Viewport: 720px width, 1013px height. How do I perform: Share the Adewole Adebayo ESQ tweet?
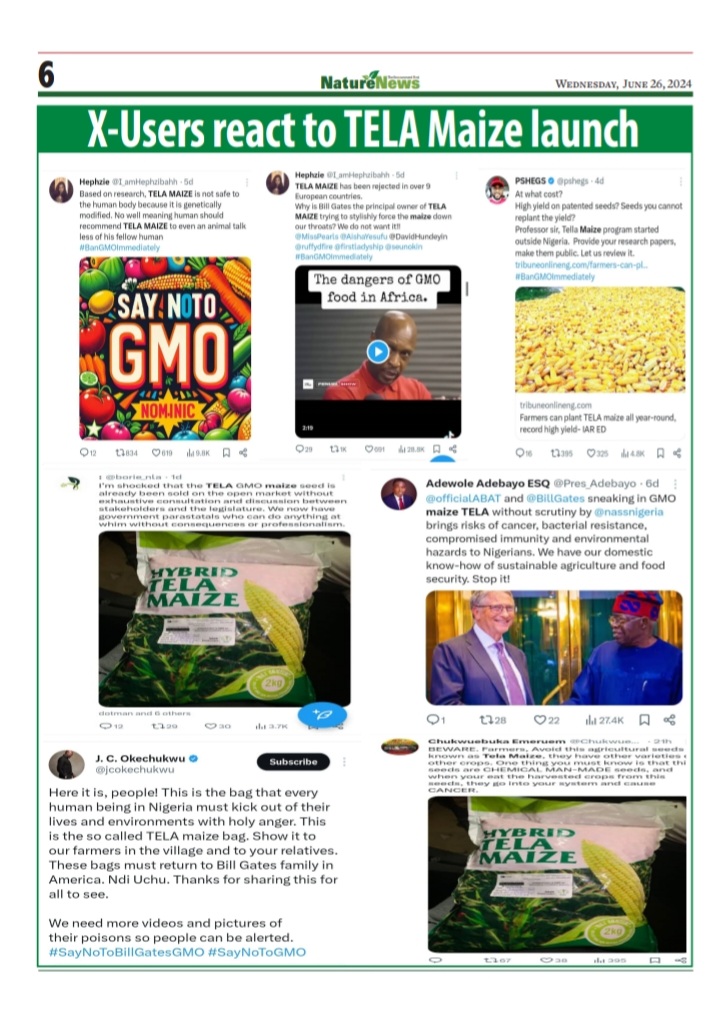click(x=670, y=720)
